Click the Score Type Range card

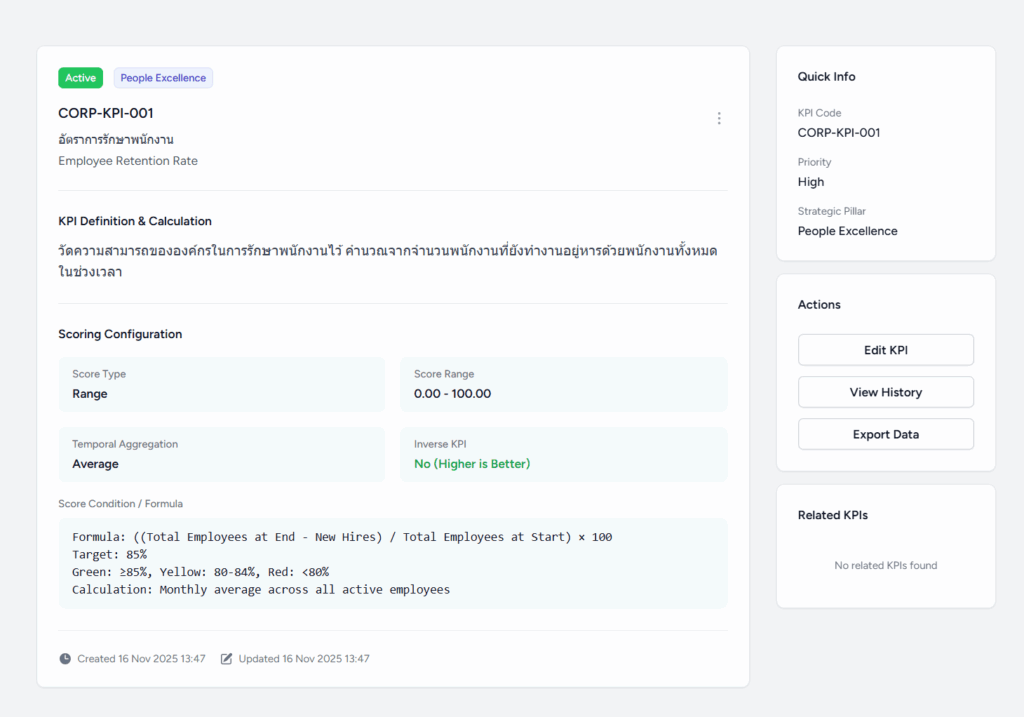point(221,385)
